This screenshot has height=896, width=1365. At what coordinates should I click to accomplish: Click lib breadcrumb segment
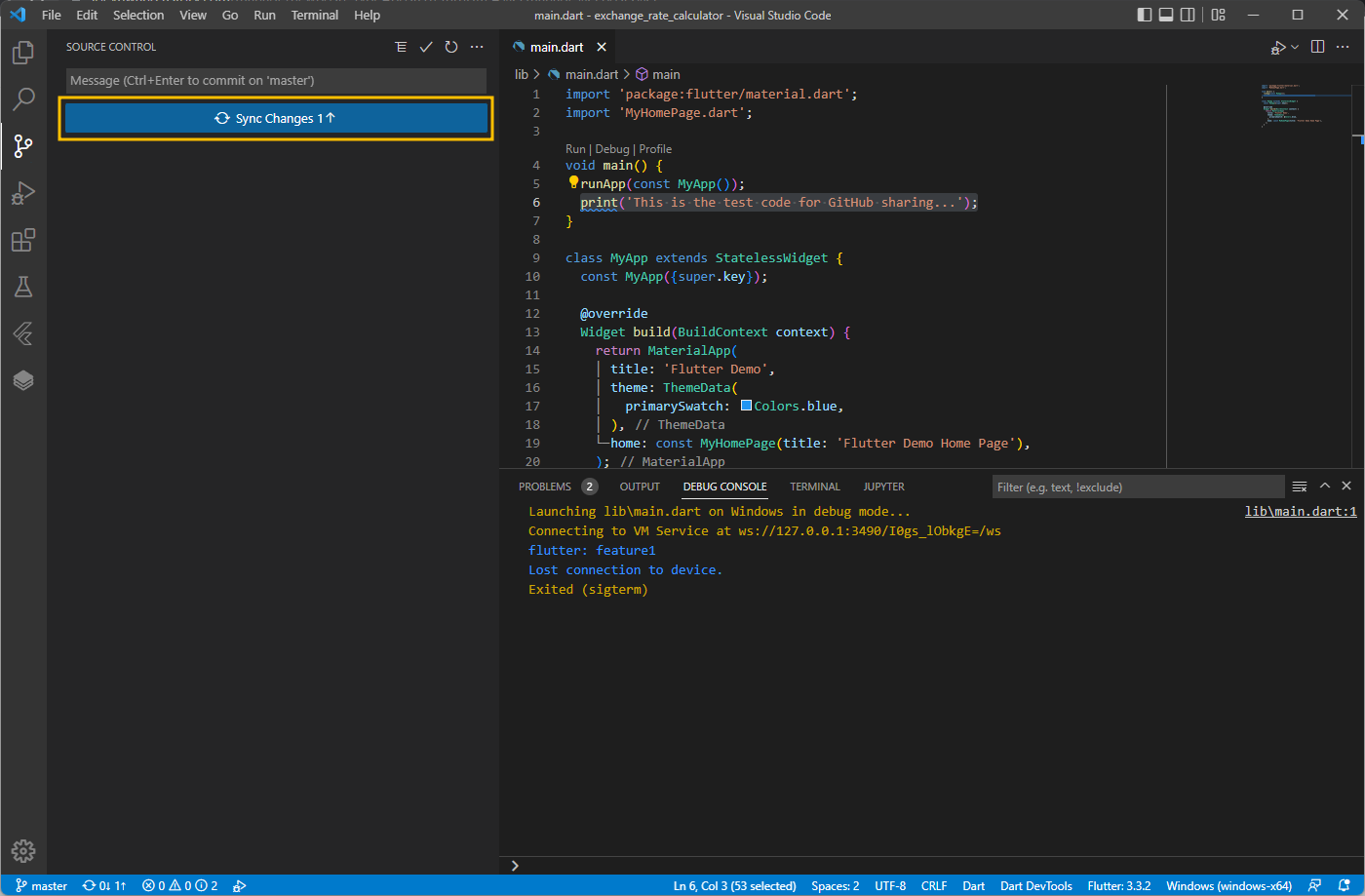[x=522, y=74]
